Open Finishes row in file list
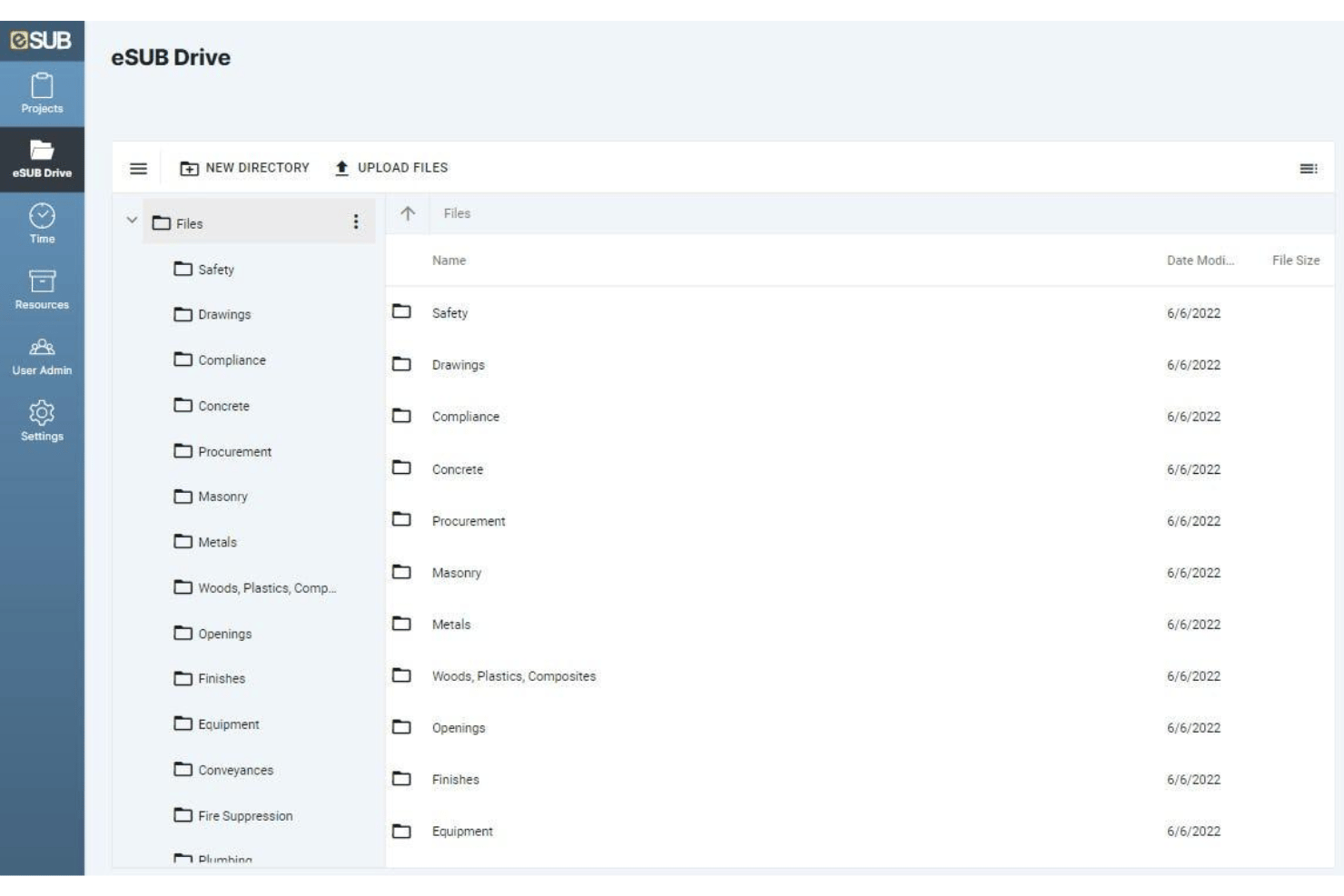Viewport: 1344px width, 896px height. pos(860,780)
